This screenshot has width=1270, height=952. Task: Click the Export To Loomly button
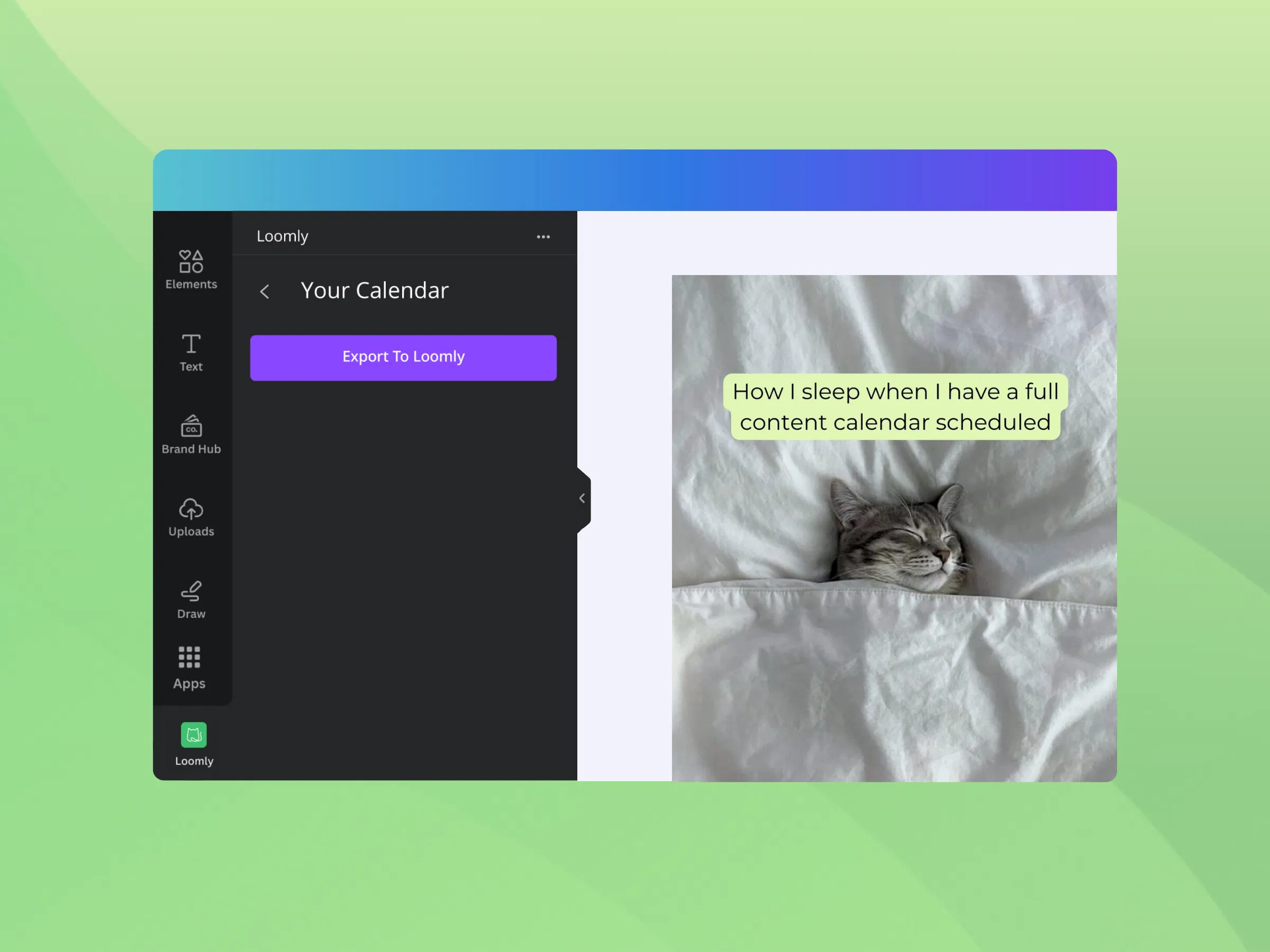click(x=404, y=358)
